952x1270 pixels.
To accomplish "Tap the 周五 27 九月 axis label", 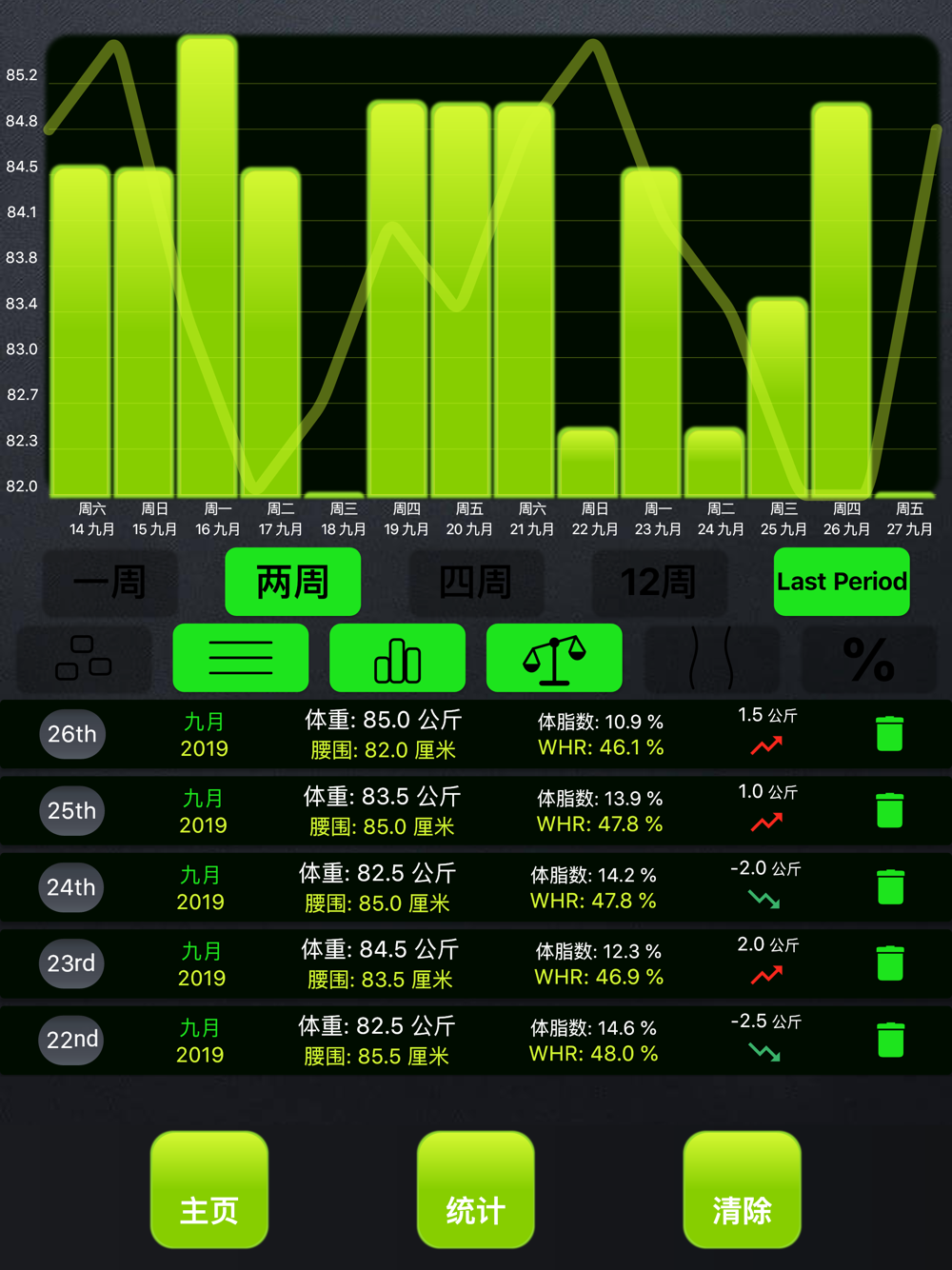I will (909, 520).
